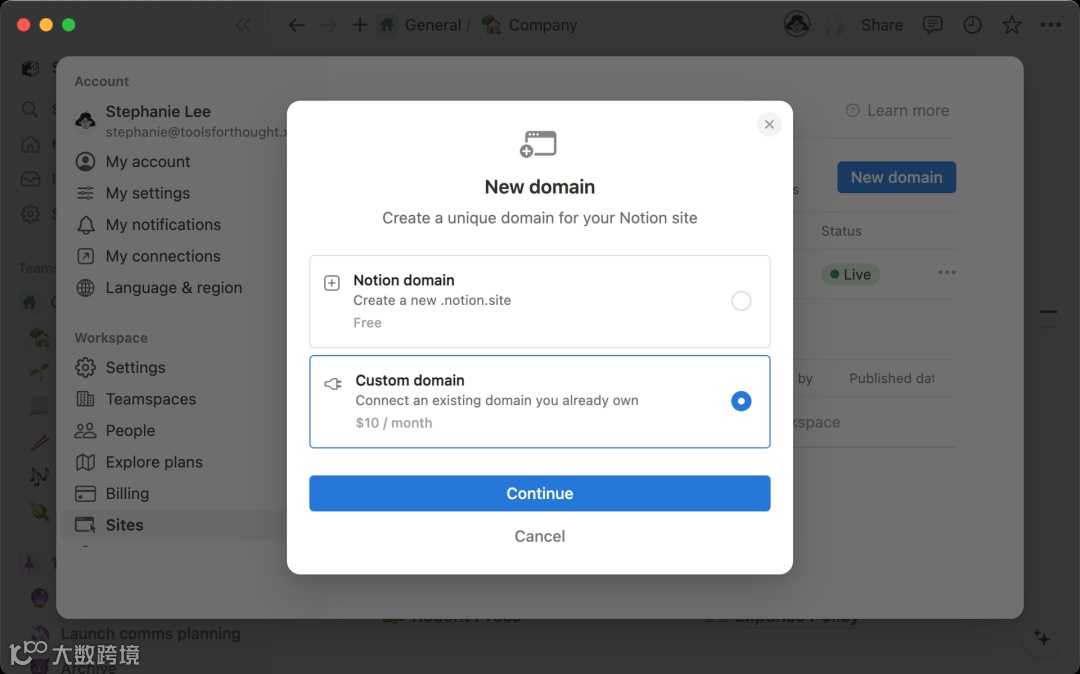Click the People group icon
Viewport: 1080px width, 674px height.
(85, 431)
